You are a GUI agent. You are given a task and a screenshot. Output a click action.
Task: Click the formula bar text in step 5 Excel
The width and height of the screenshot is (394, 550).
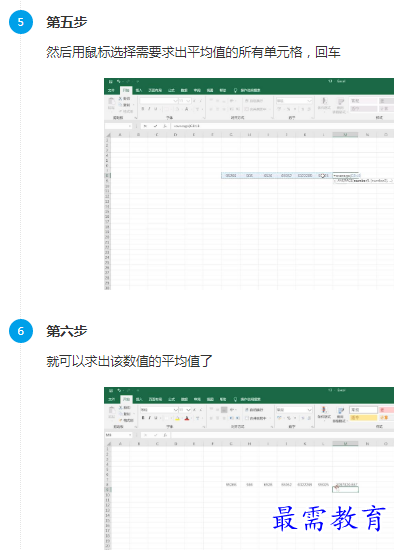click(187, 126)
